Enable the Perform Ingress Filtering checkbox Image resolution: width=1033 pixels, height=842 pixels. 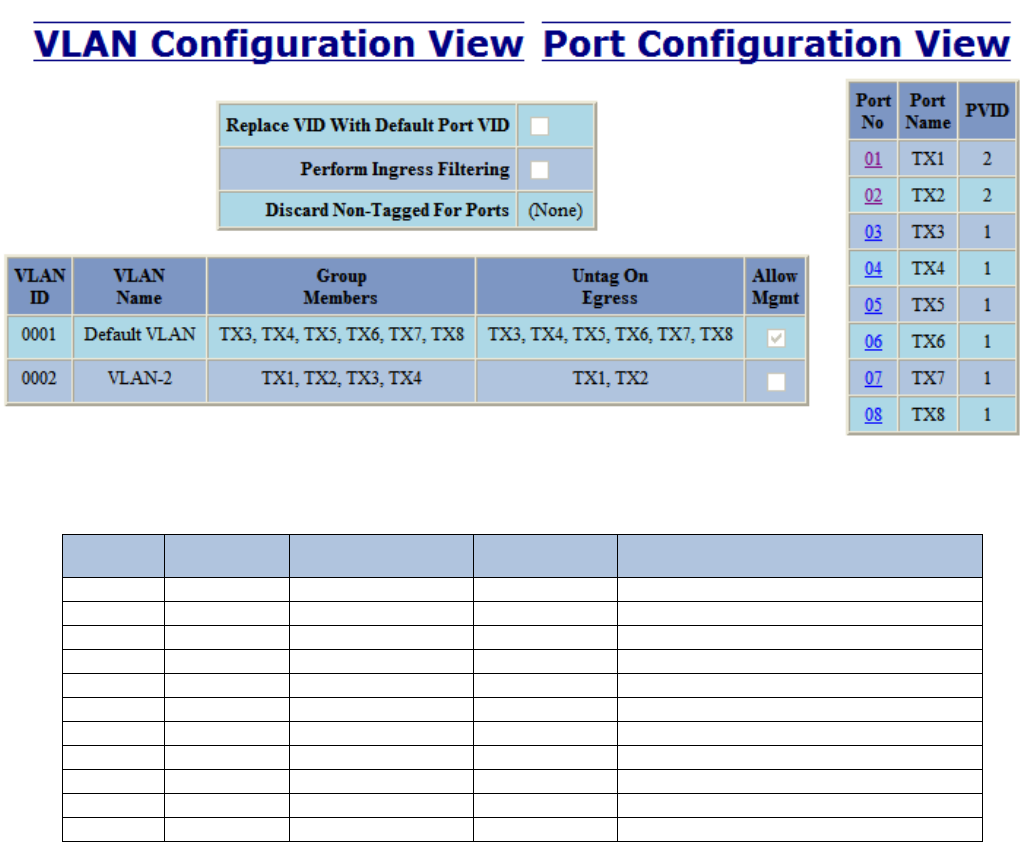(x=540, y=170)
